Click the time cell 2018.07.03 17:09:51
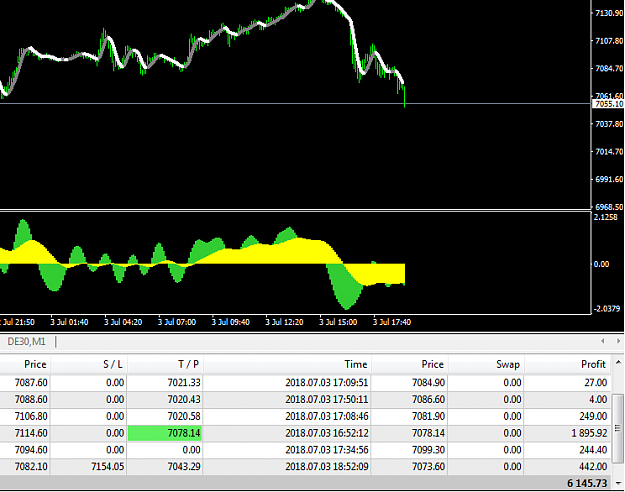Image resolution: width=625 pixels, height=492 pixels. (327, 383)
